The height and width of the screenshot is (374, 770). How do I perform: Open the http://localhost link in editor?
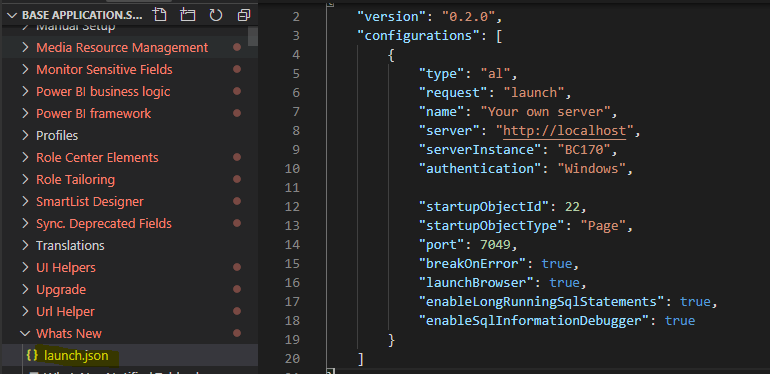tap(565, 131)
